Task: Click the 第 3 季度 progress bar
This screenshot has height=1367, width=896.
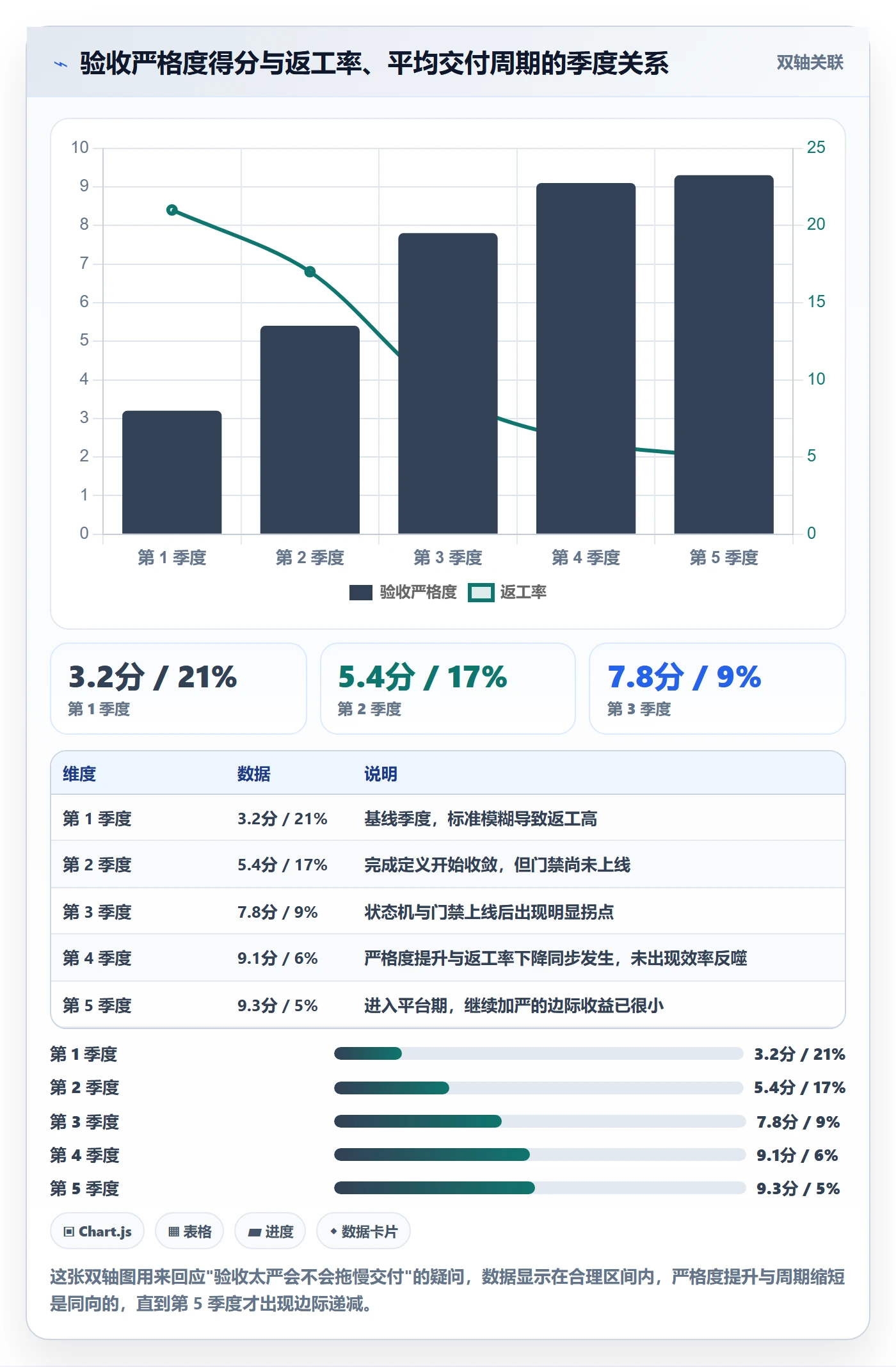Action: 540,1121
